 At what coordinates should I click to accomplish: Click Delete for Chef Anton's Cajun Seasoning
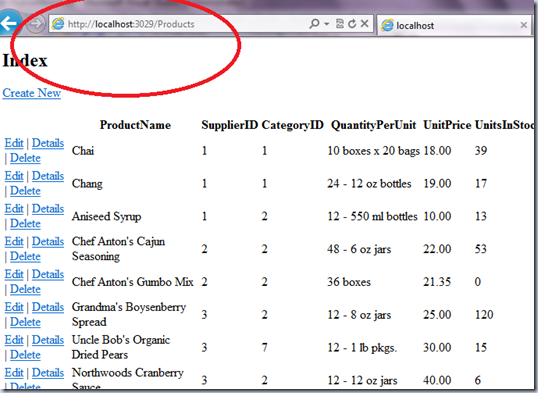pyautogui.click(x=25, y=257)
